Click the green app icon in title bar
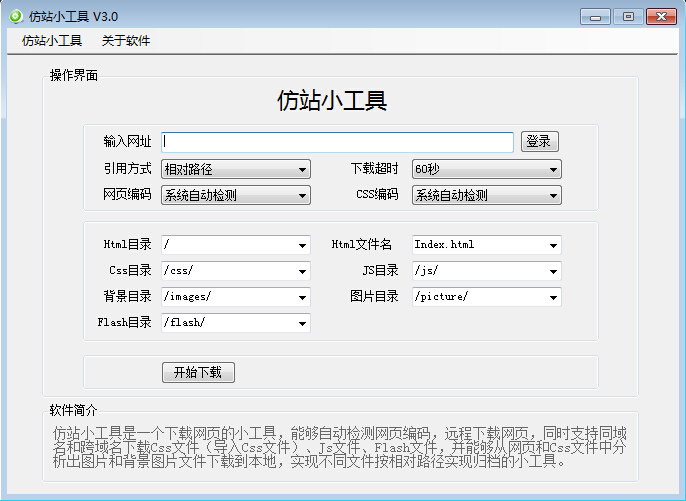686x501 pixels. [x=15, y=16]
